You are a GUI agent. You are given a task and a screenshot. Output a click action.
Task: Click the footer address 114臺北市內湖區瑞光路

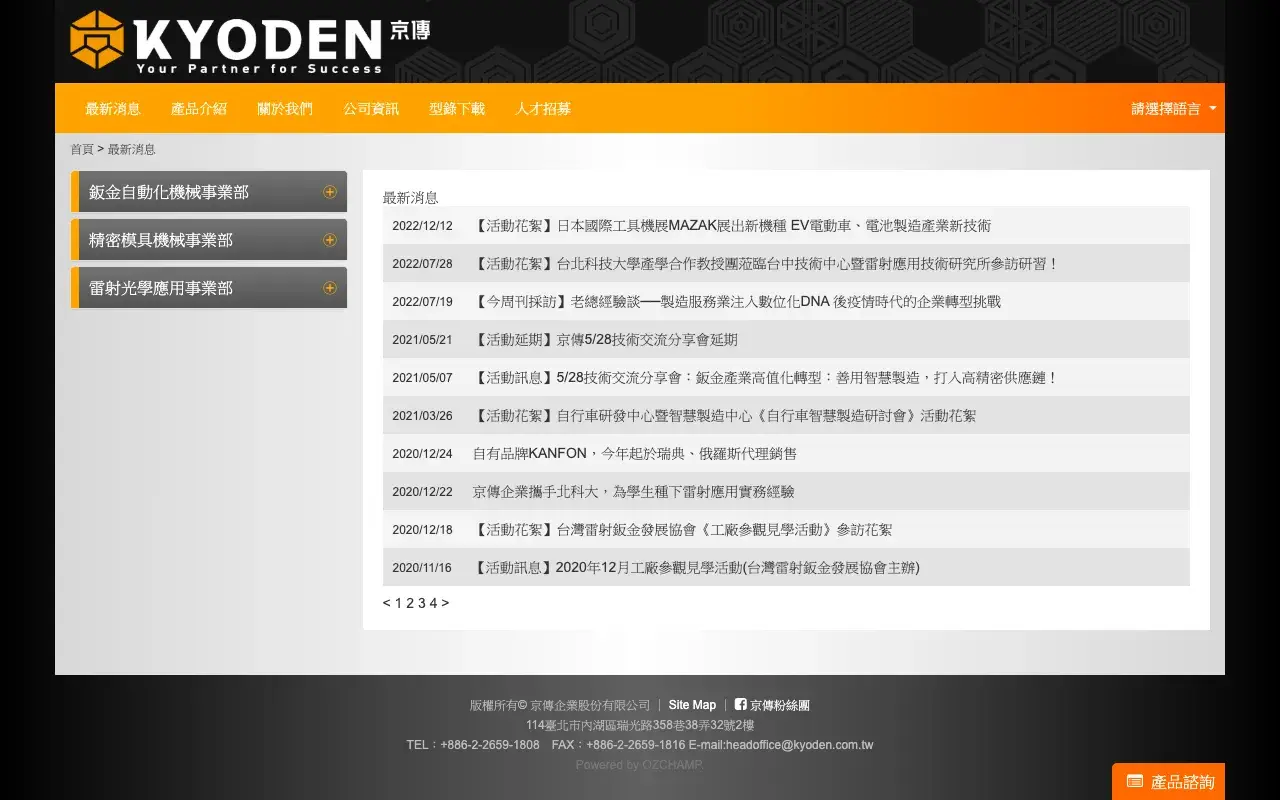[640, 725]
